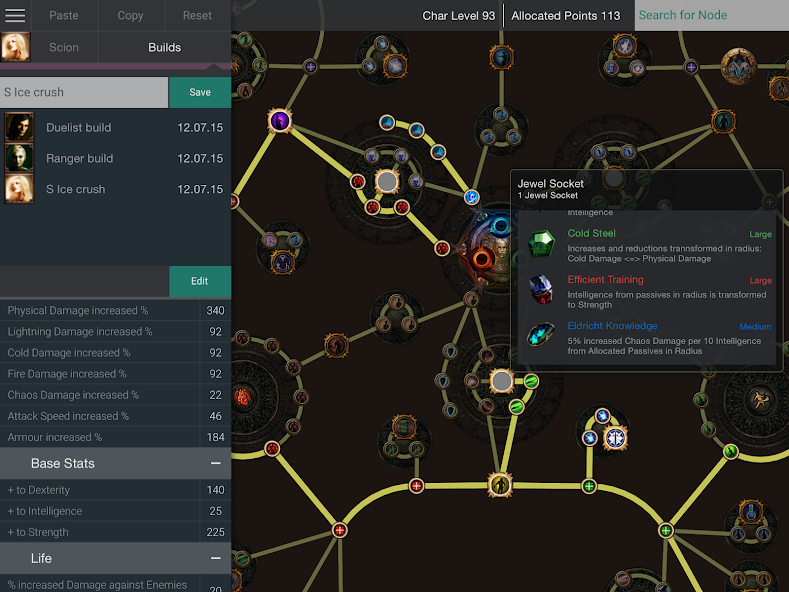This screenshot has height=592, width=789.
Task: Click the Scion character portrait icon
Action: [x=15, y=47]
